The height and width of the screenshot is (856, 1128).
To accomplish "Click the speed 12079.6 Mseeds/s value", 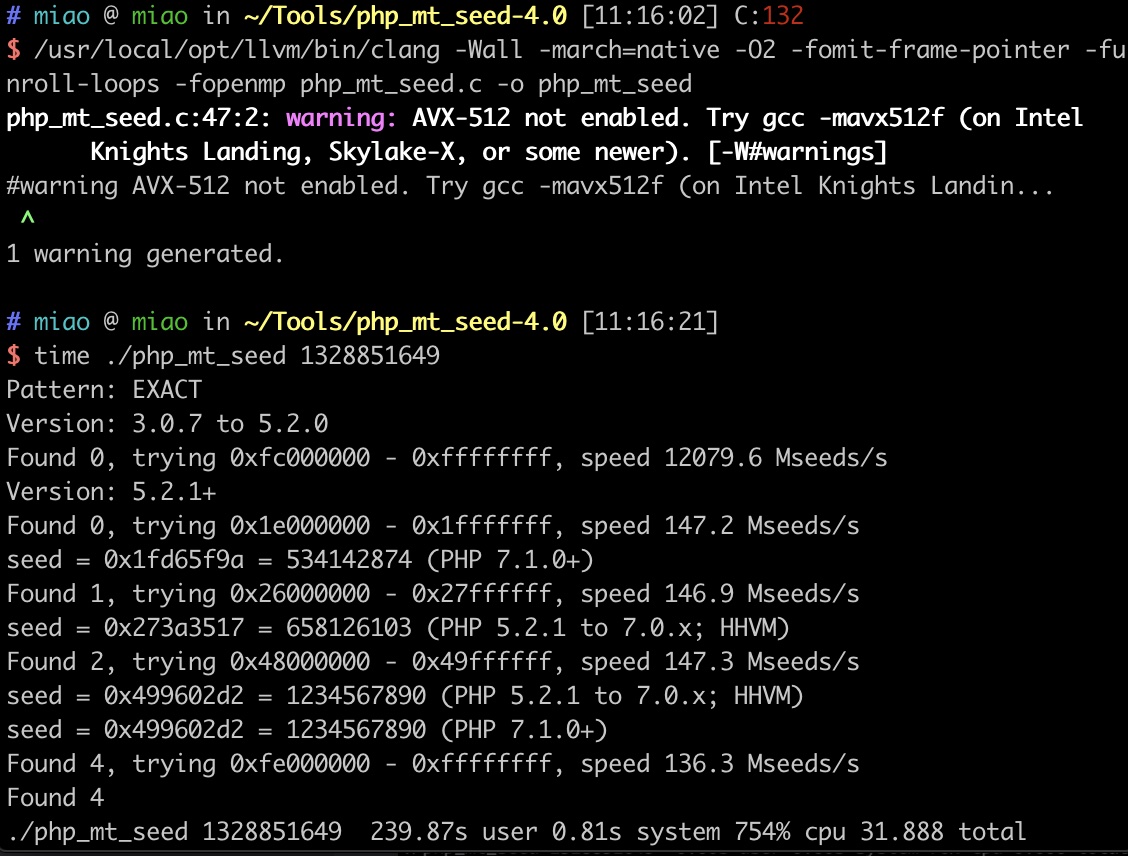I will pyautogui.click(x=776, y=457).
